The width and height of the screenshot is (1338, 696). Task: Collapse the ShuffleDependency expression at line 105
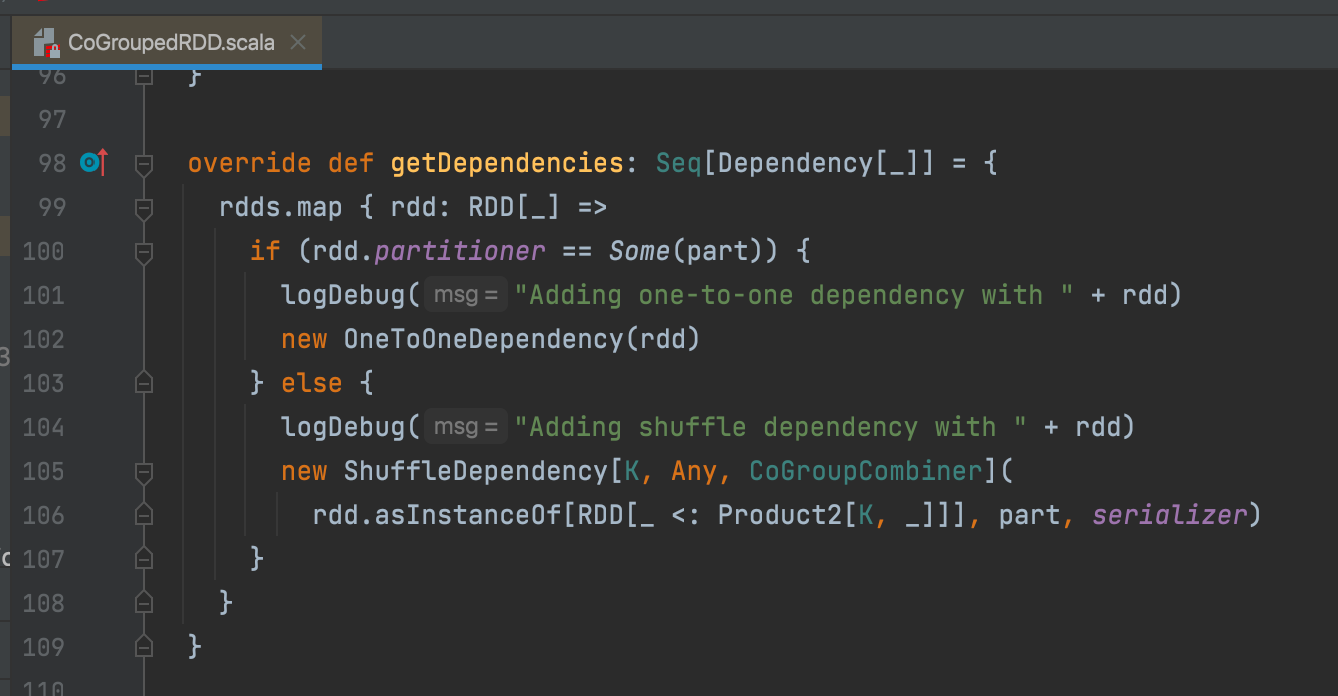tap(144, 471)
